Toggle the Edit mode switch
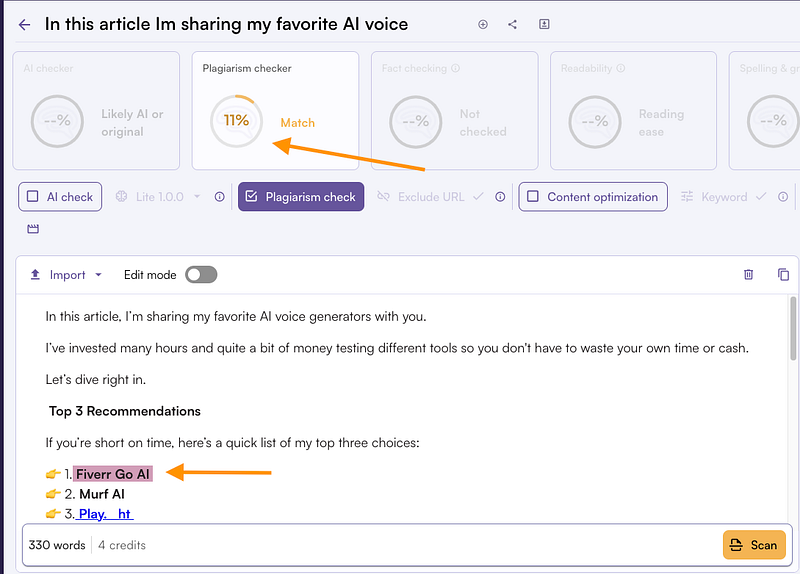The height and width of the screenshot is (574, 800). click(201, 275)
